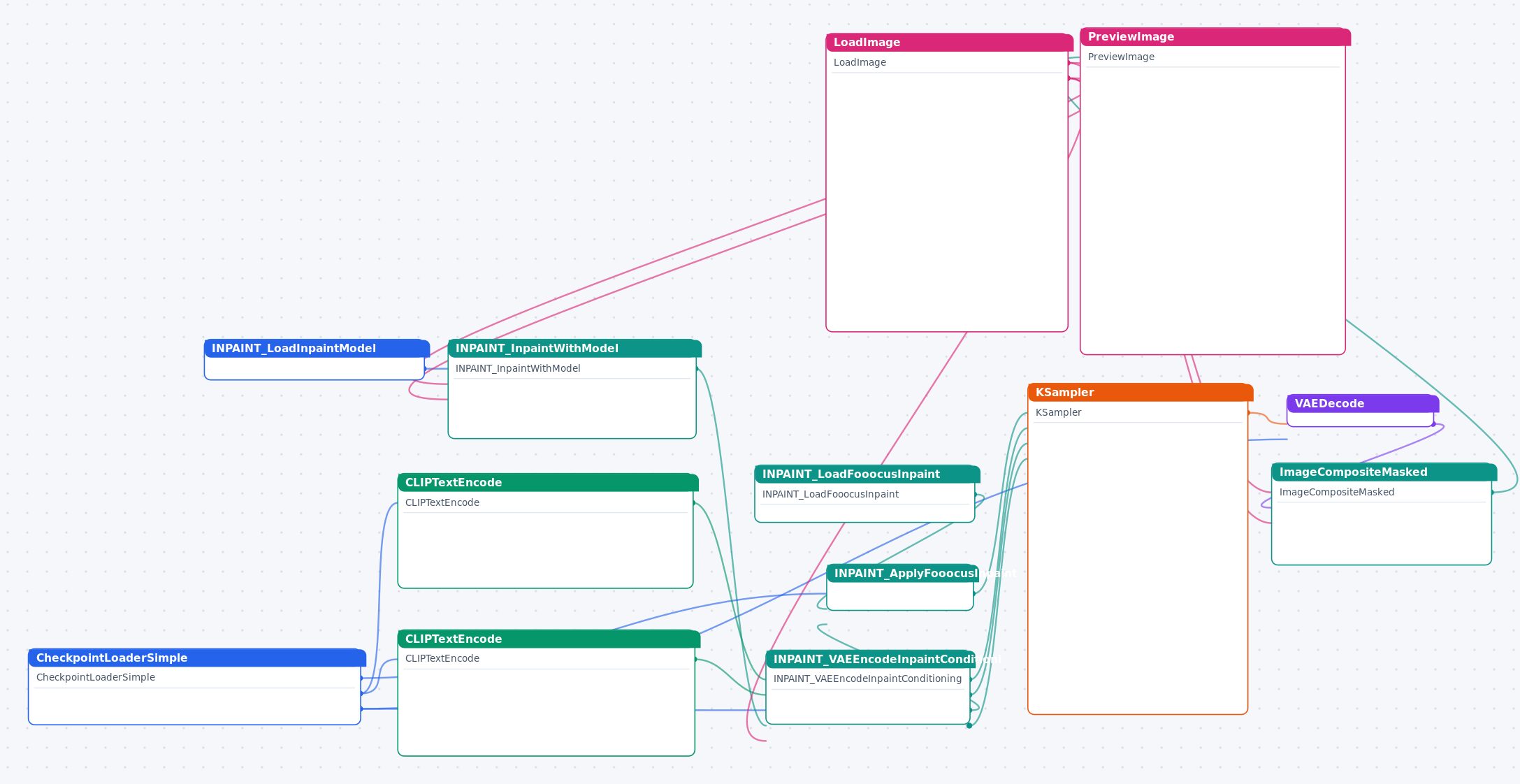This screenshot has width=1520, height=784.
Task: Click the KSampler subtitle label inside node
Action: [x=1058, y=413]
